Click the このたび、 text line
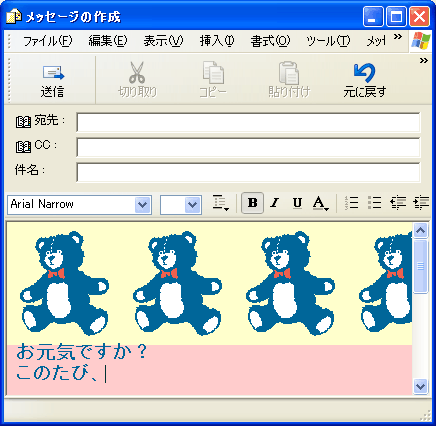This screenshot has height=426, width=436. click(57, 372)
